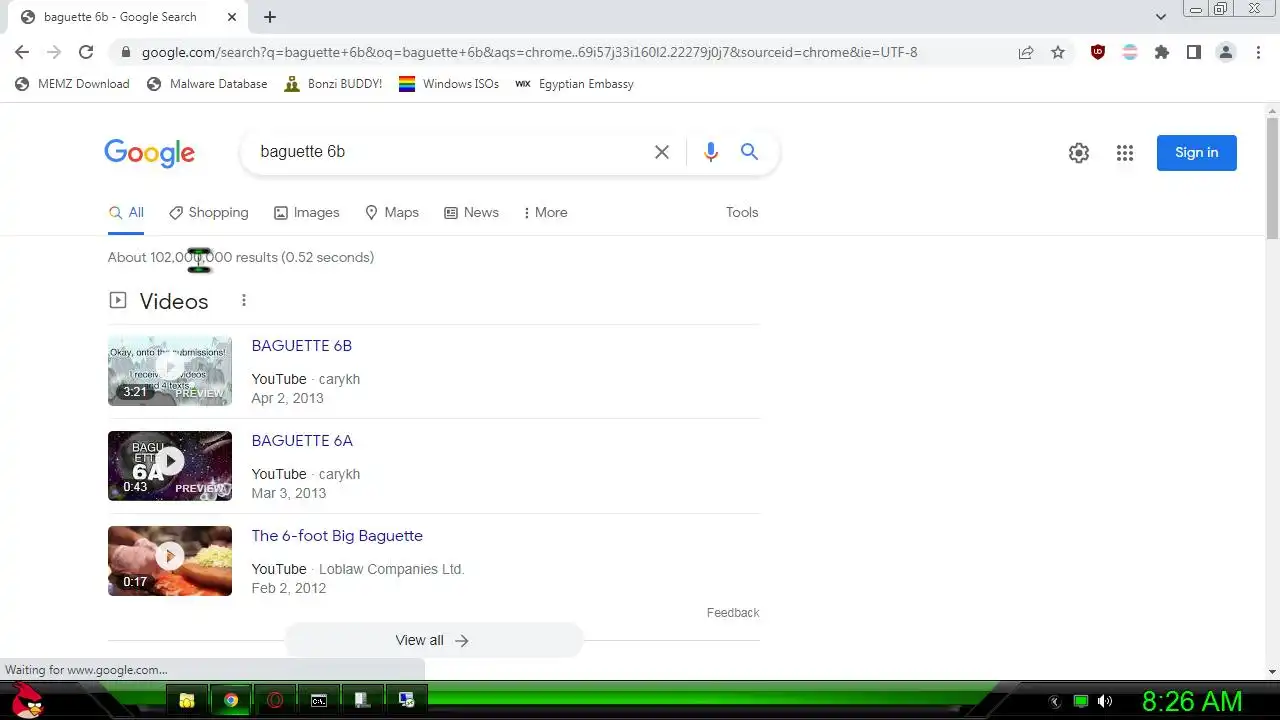Open the BAGUETTE 6B video link

pos(302,346)
